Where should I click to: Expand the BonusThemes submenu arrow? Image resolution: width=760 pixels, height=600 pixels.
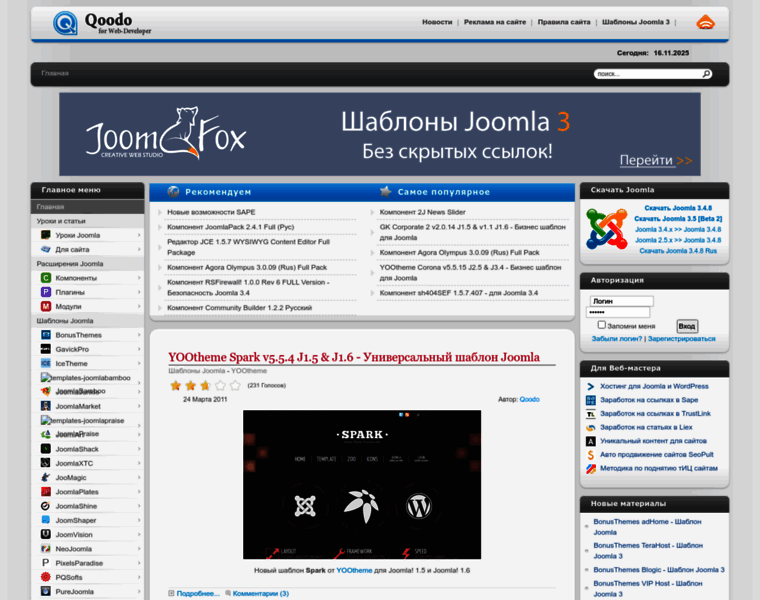pyautogui.click(x=139, y=335)
